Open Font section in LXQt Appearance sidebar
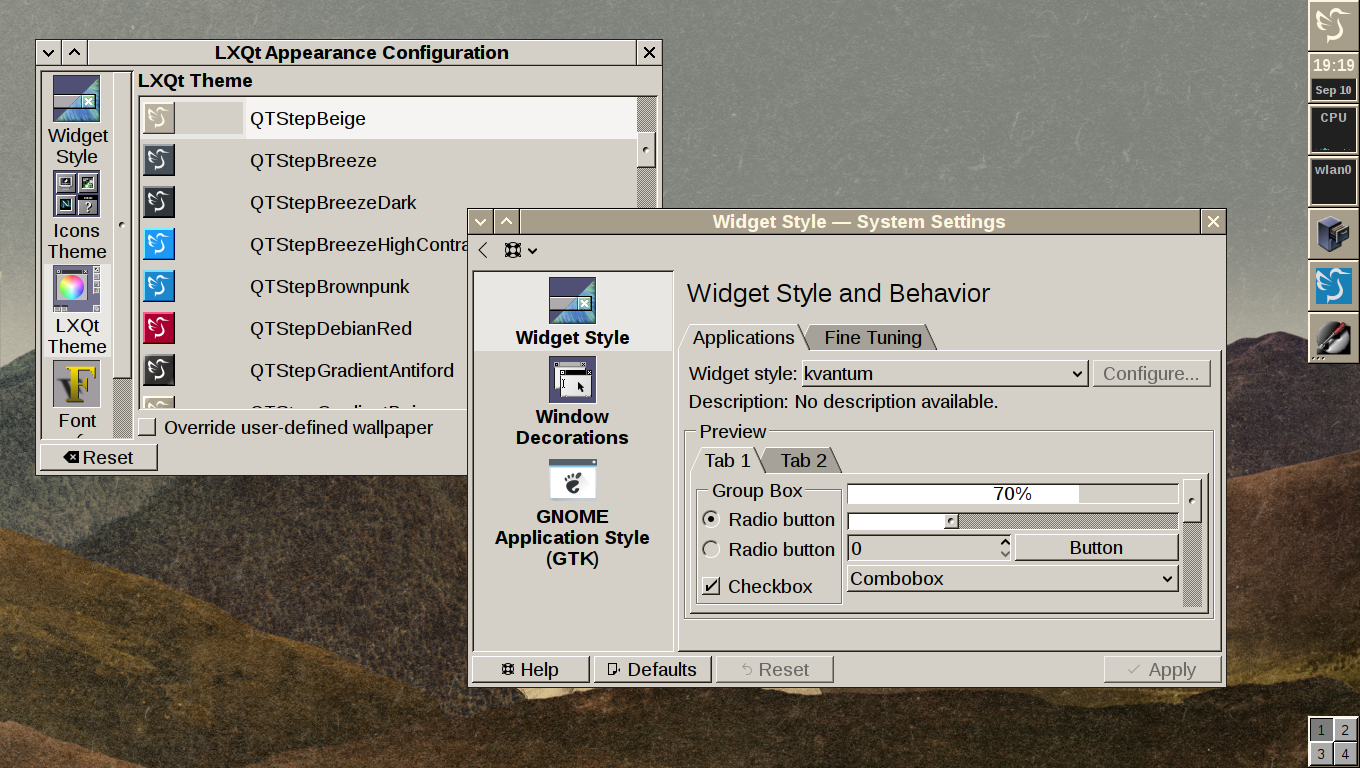 click(x=77, y=397)
